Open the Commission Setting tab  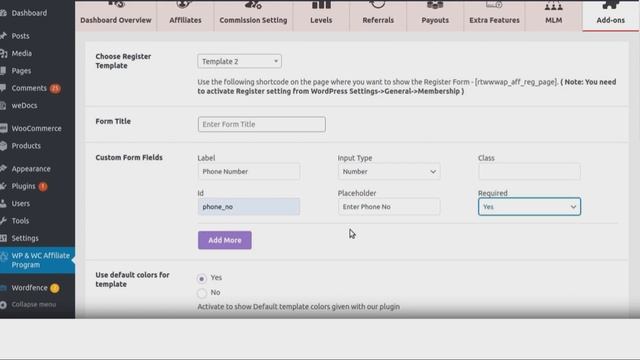point(253,16)
